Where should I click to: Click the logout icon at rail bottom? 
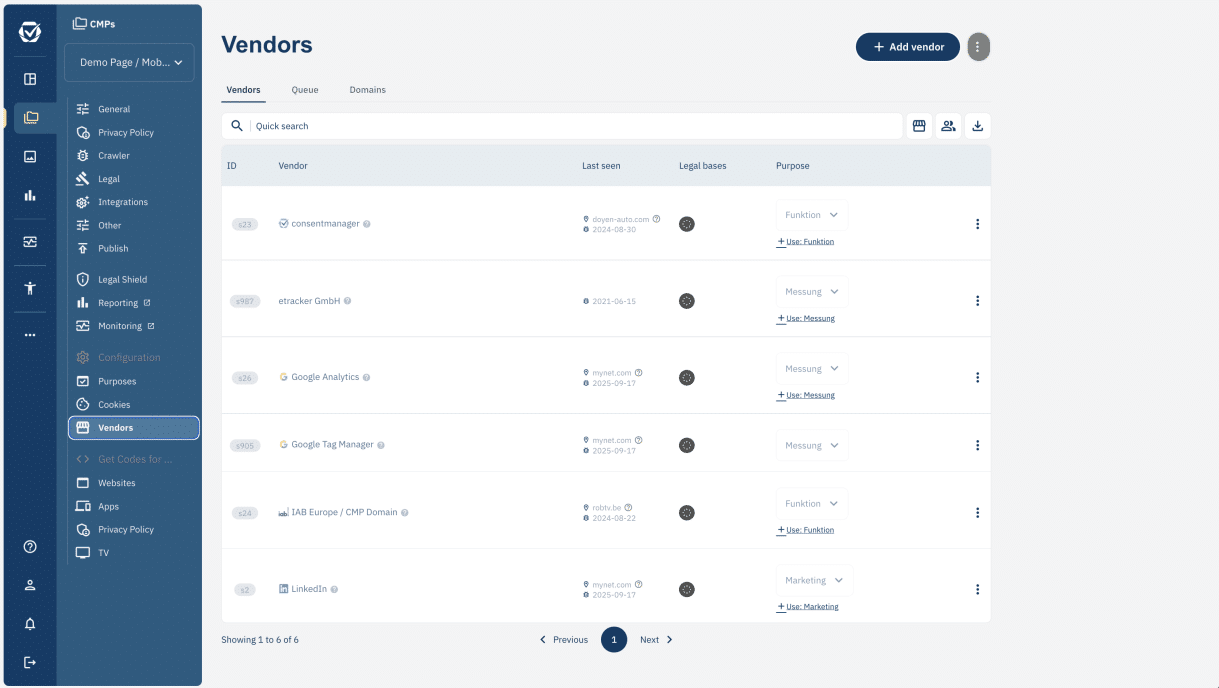pyautogui.click(x=30, y=662)
